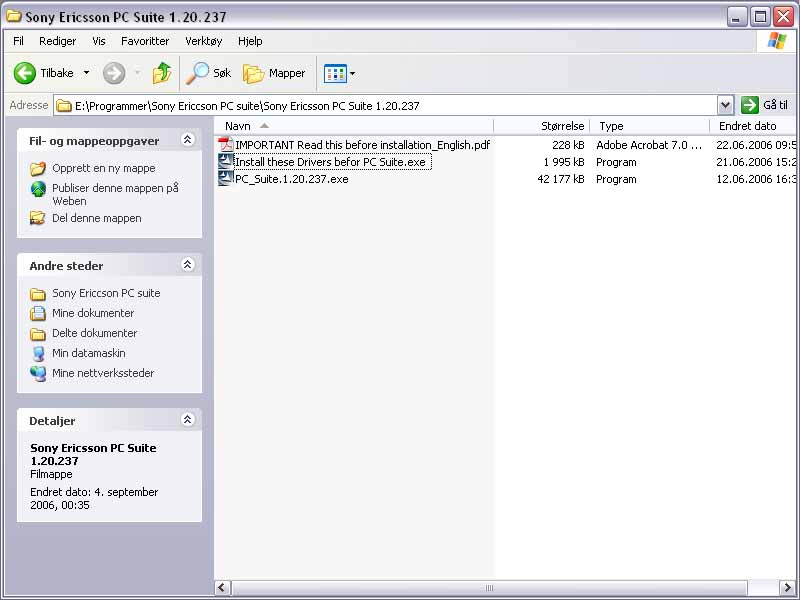Click the installer icon of Install these Drivers
This screenshot has height=600, width=800.
[x=226, y=162]
